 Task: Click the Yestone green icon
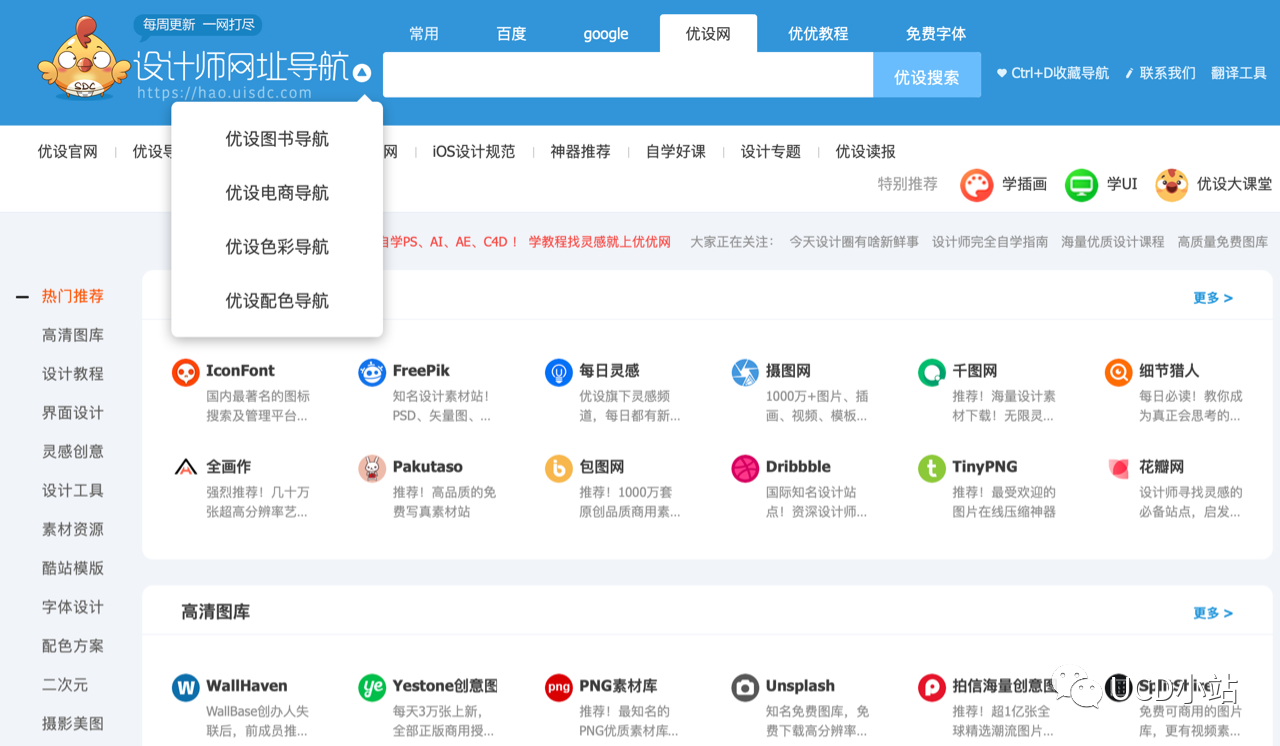tap(372, 688)
